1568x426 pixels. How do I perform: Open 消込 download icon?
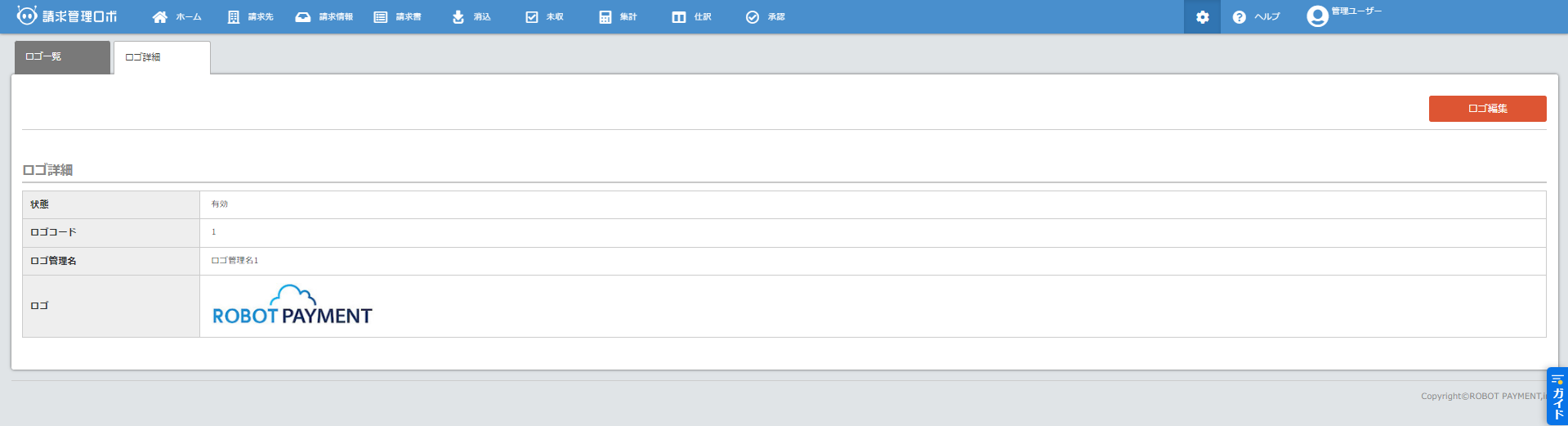point(458,17)
